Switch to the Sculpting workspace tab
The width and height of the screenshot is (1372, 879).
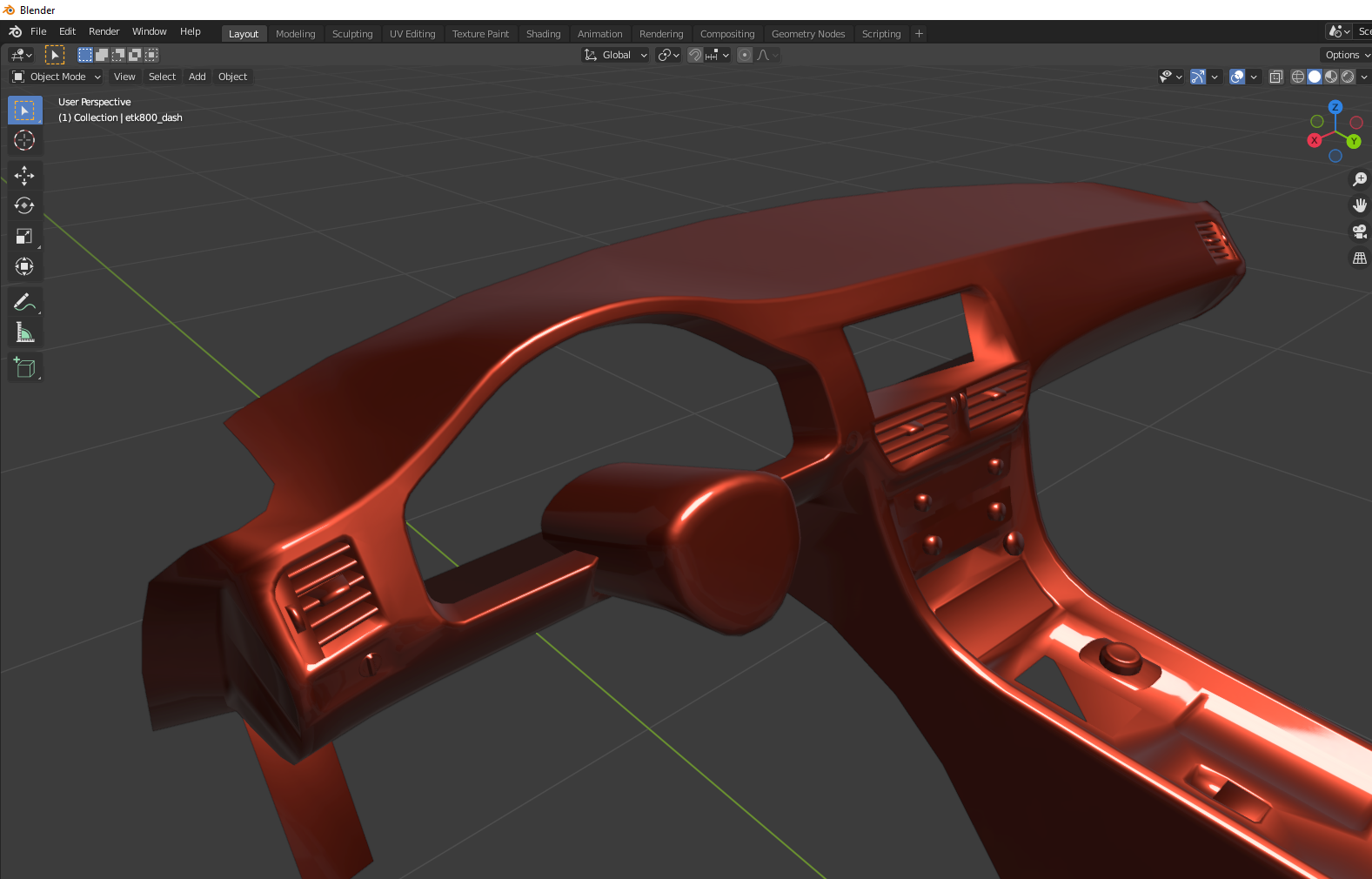(x=352, y=34)
